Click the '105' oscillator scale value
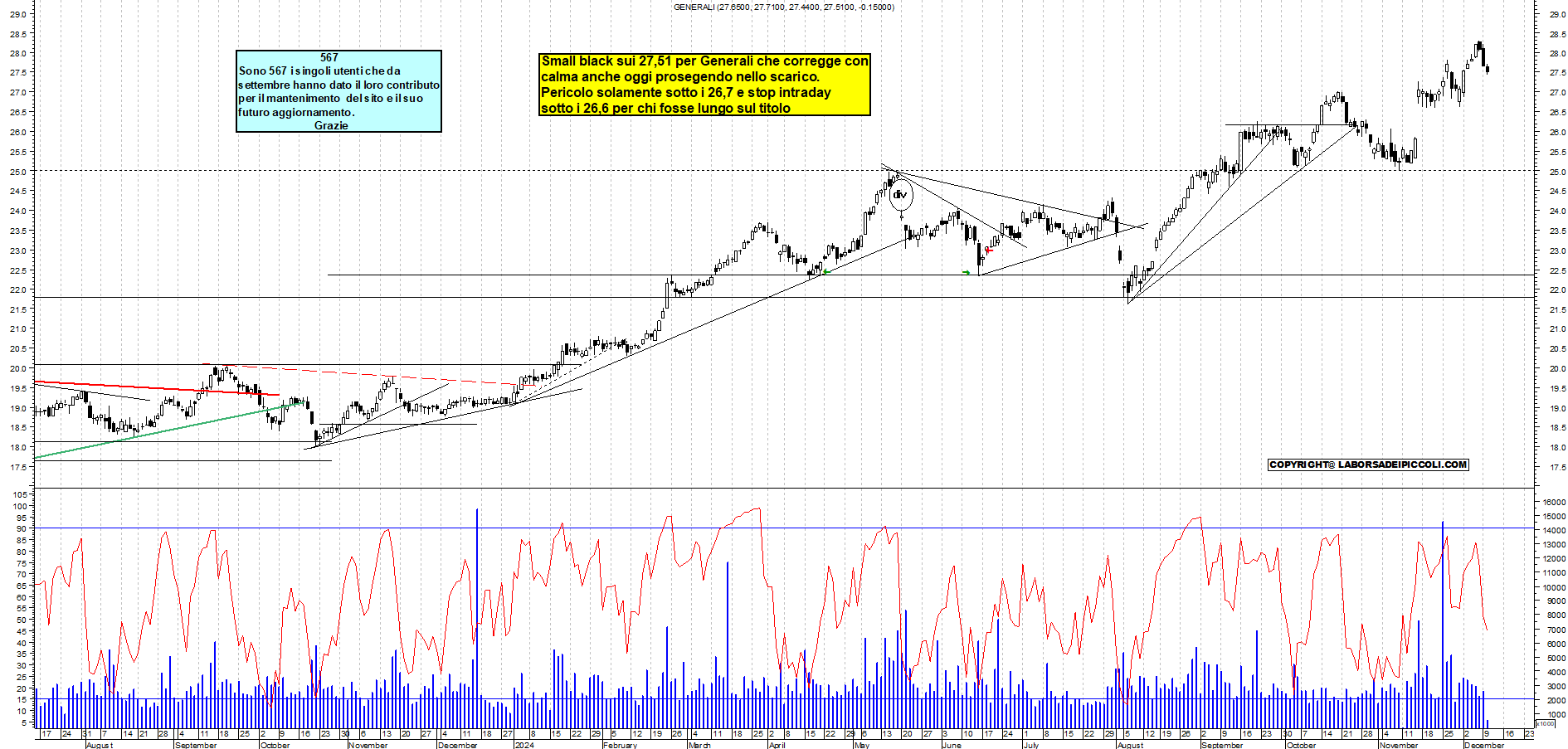The width and height of the screenshot is (1568, 749). [21, 494]
